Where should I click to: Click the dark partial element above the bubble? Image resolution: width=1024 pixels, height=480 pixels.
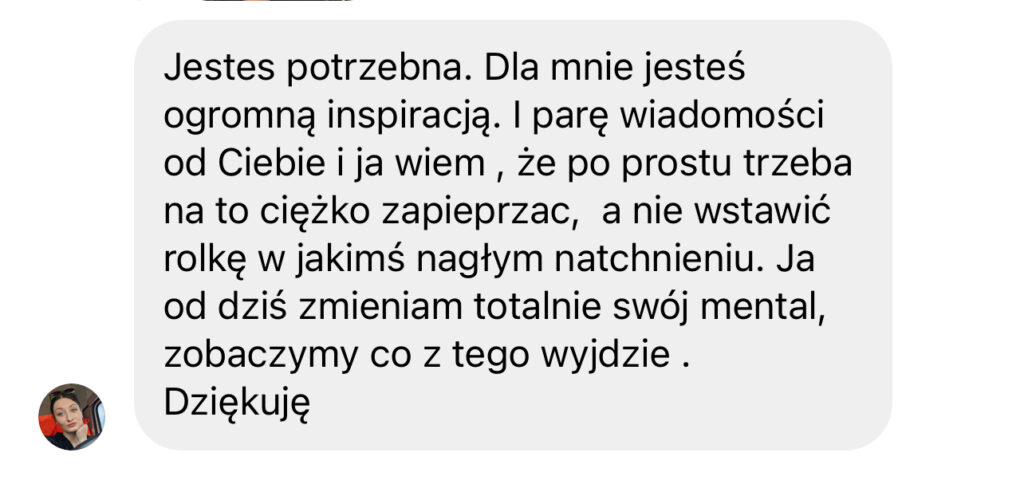coord(278,1)
